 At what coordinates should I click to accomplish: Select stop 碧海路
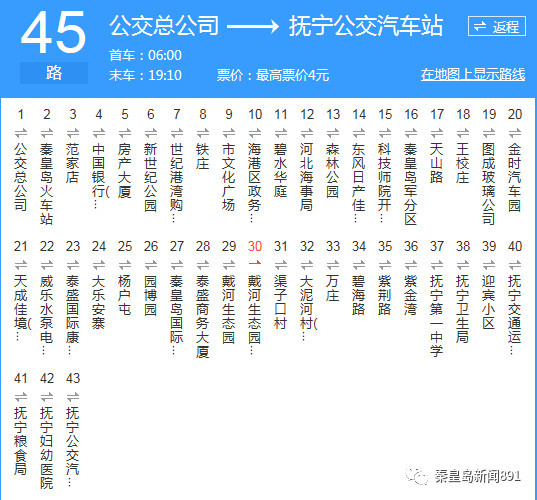359,295
